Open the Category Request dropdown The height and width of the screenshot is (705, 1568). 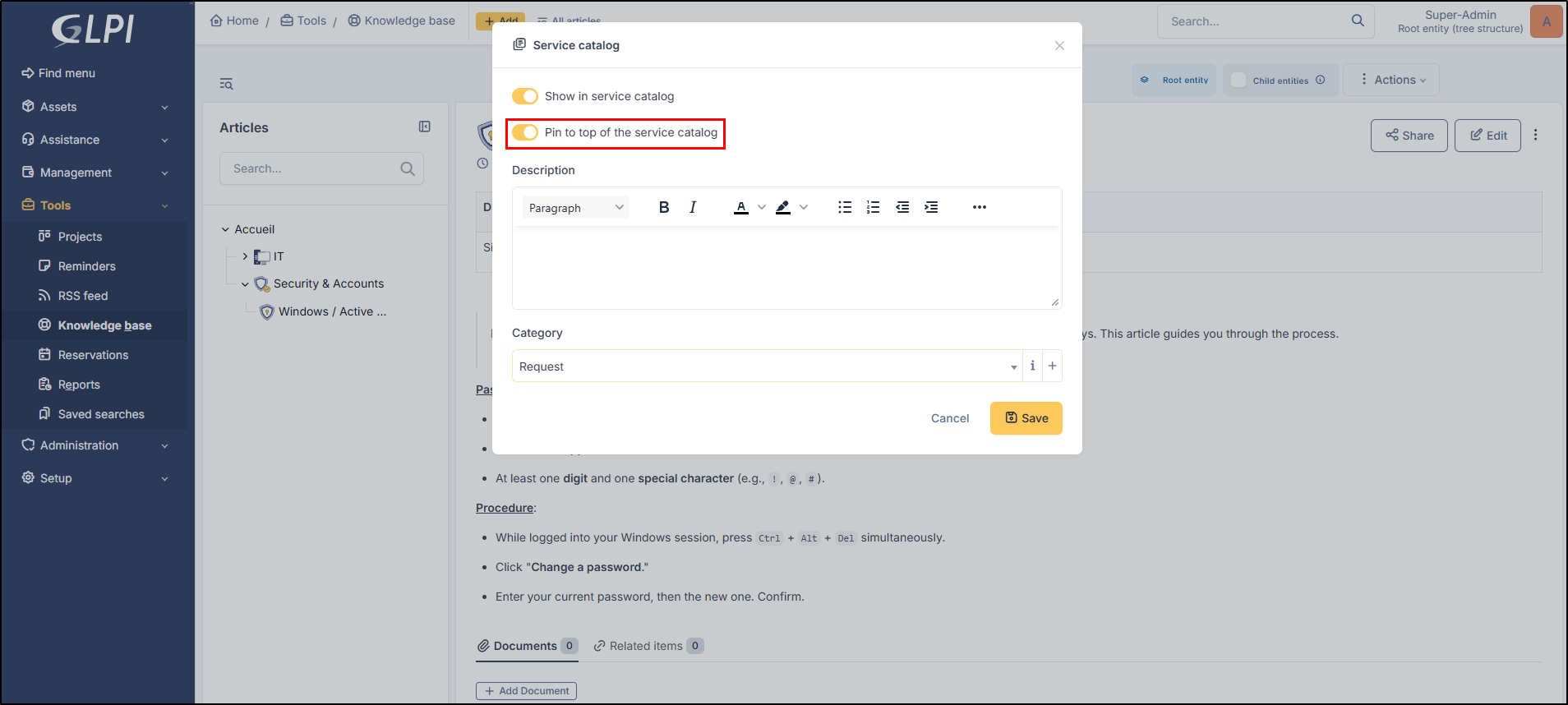(x=768, y=366)
